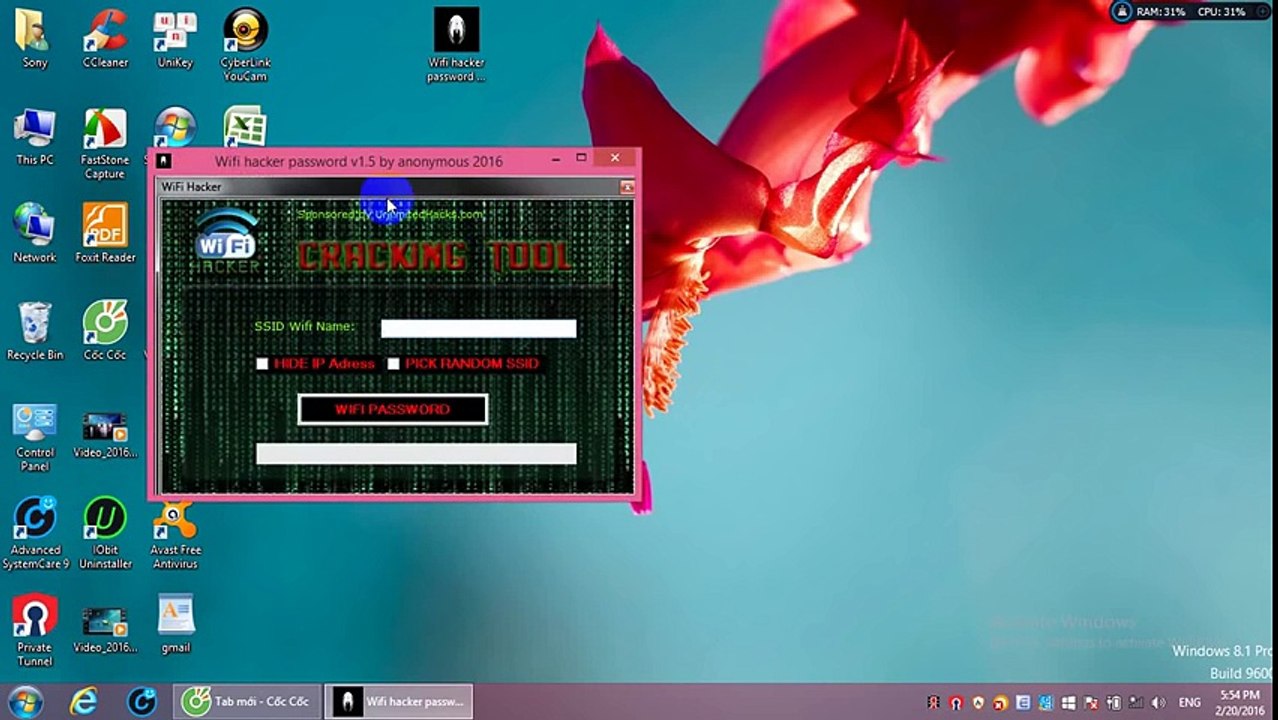Click the volume speaker tray icon
The height and width of the screenshot is (720, 1278).
coord(1159,703)
